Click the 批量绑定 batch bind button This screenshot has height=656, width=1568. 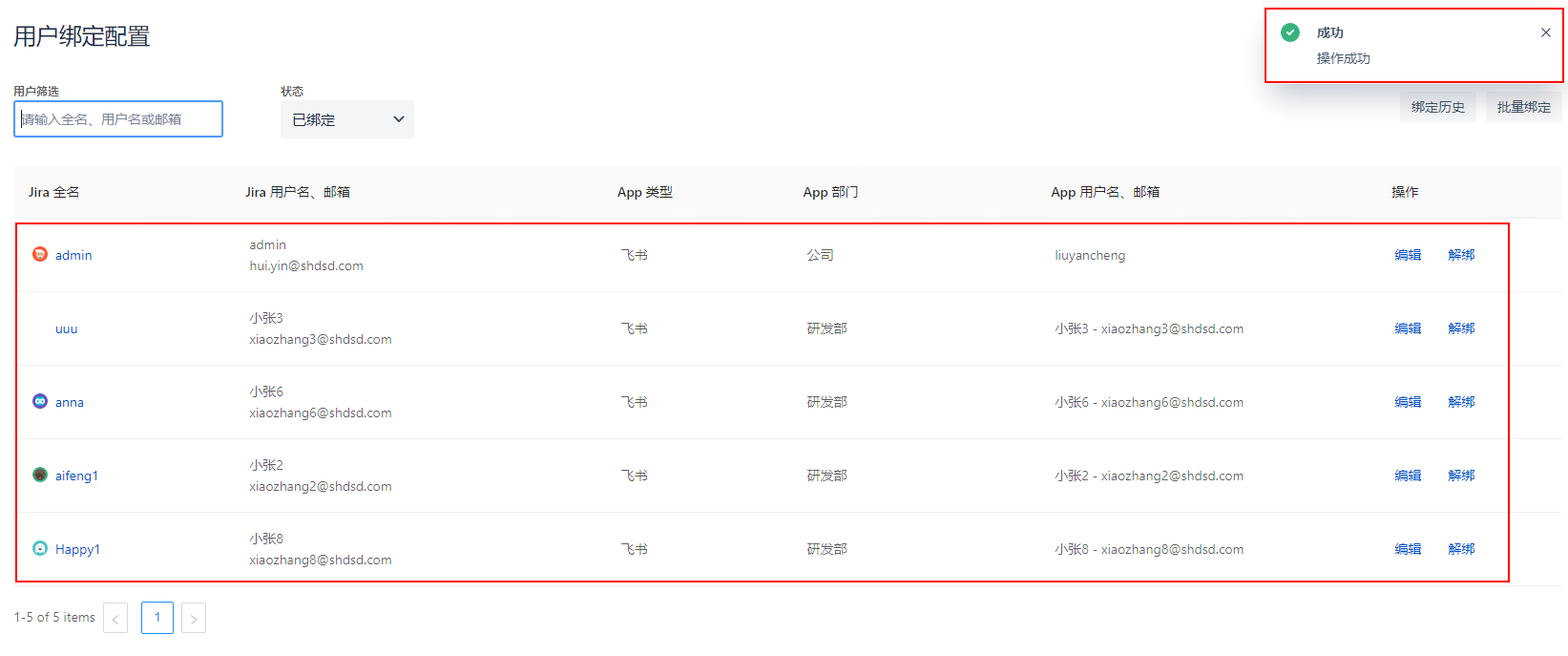point(1523,107)
